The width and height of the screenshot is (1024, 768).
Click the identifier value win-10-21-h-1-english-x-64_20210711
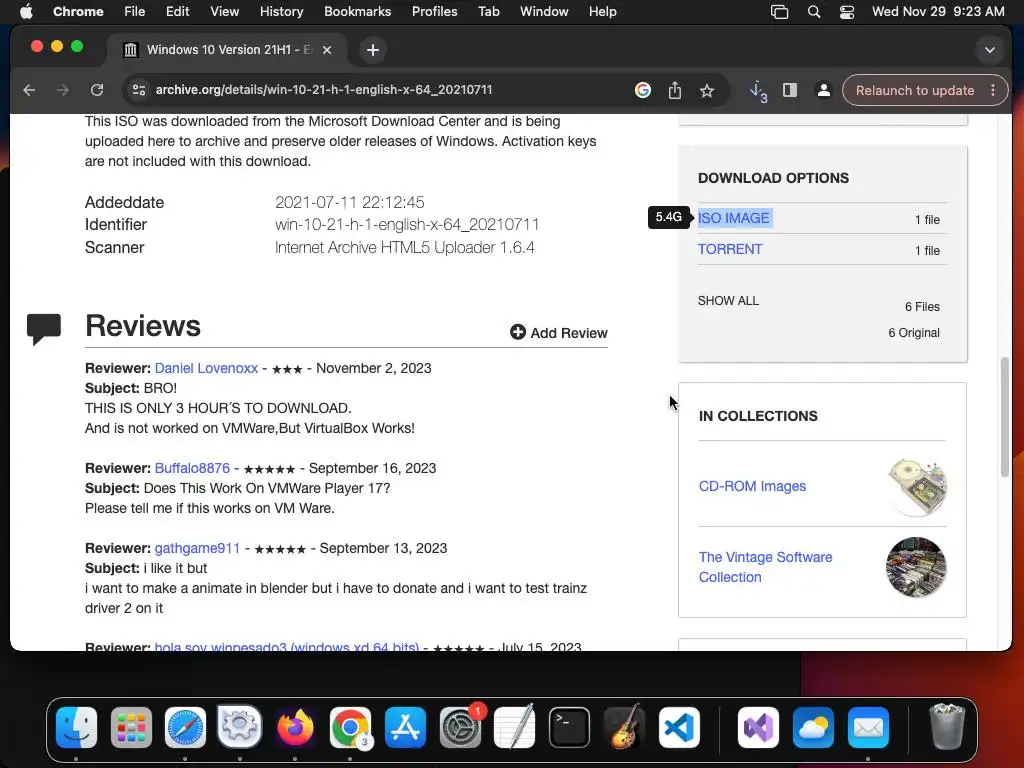(x=407, y=225)
